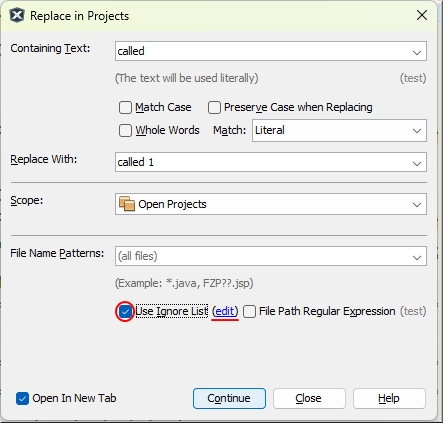Click the (test) link under Containing Text

click(x=413, y=78)
